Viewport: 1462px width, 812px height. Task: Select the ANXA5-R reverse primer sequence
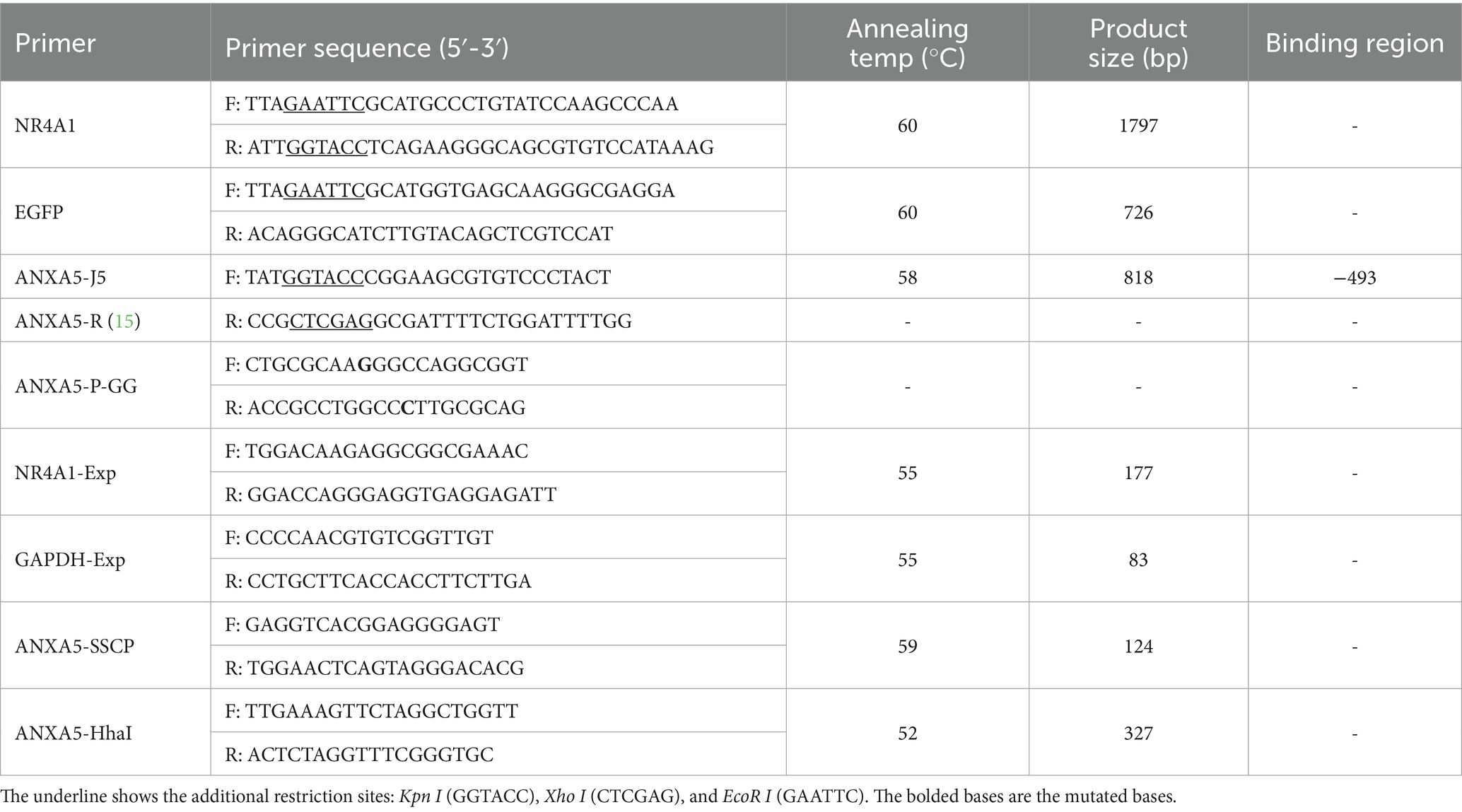point(428,321)
